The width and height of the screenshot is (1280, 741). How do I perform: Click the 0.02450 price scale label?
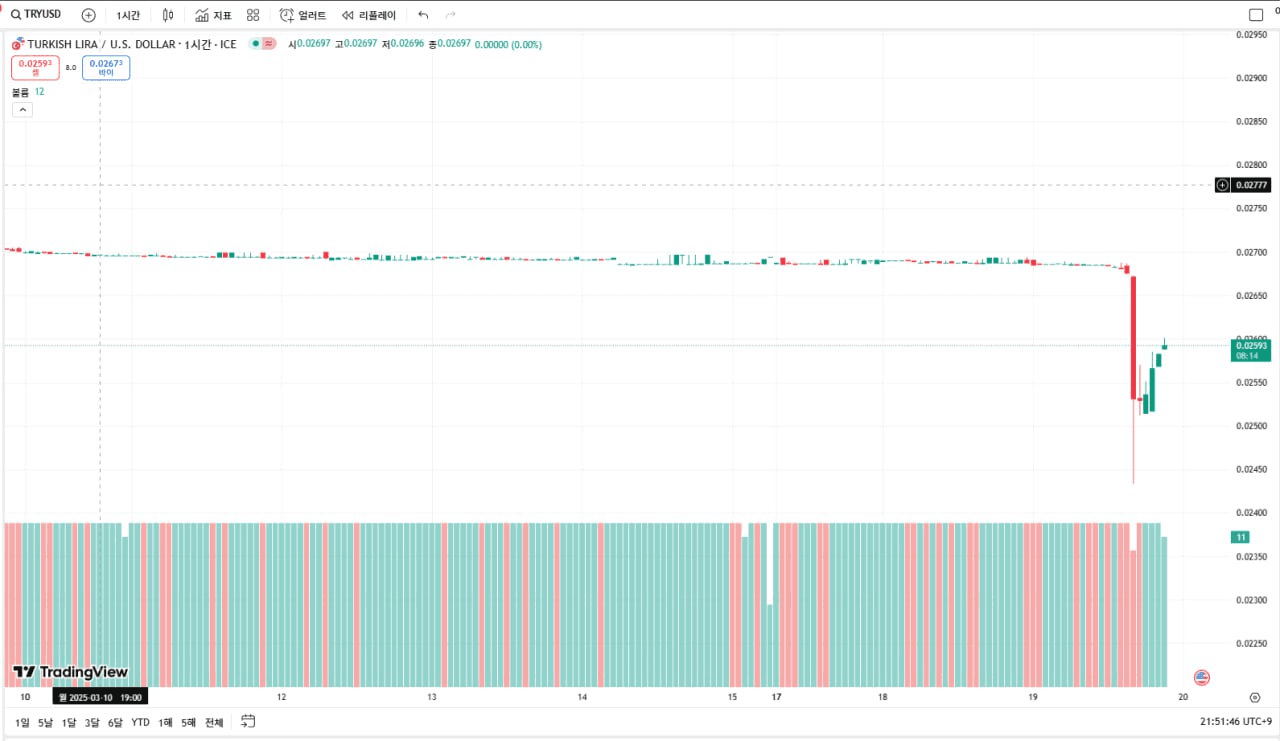(x=1251, y=470)
